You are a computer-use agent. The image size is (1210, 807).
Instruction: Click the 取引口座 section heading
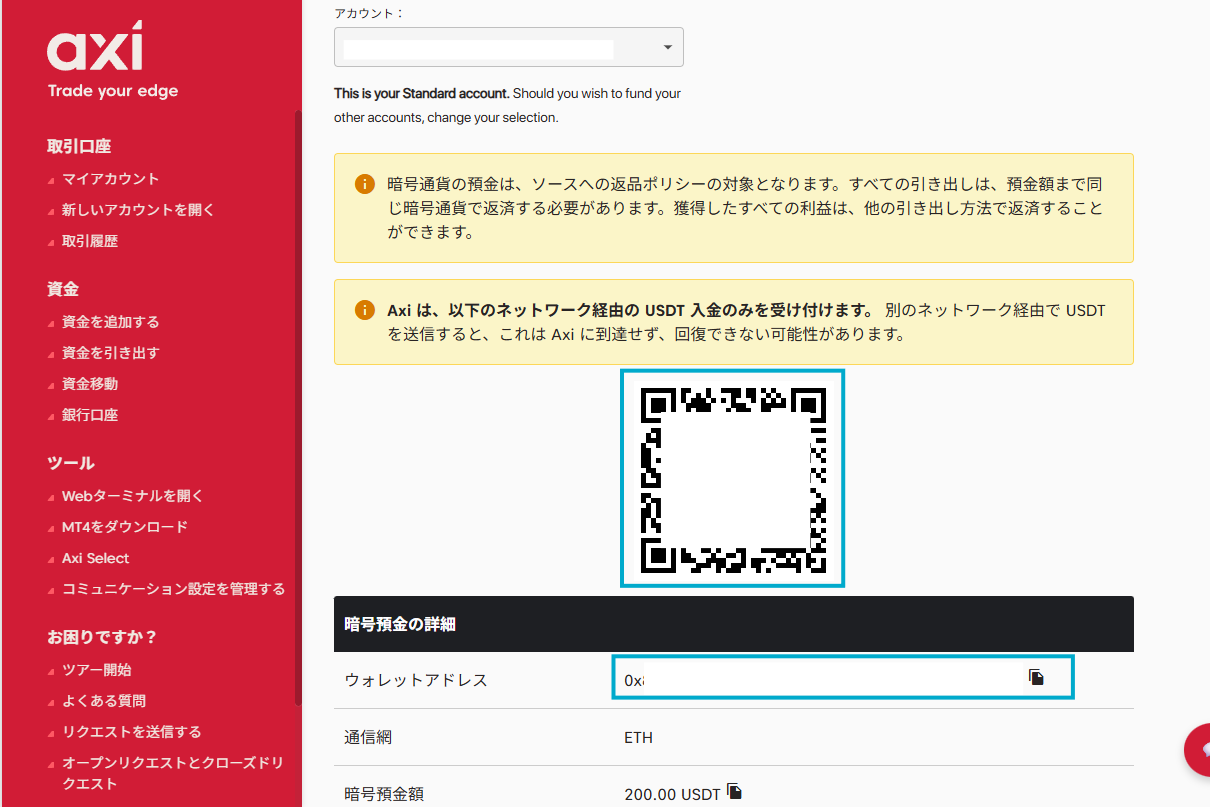point(79,146)
